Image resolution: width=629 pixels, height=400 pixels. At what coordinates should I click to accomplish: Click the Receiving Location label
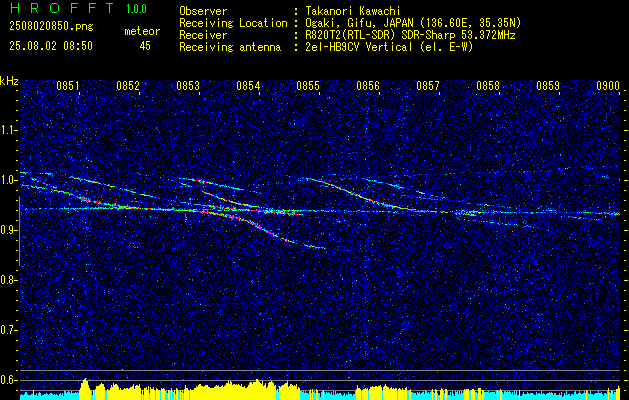[233, 23]
